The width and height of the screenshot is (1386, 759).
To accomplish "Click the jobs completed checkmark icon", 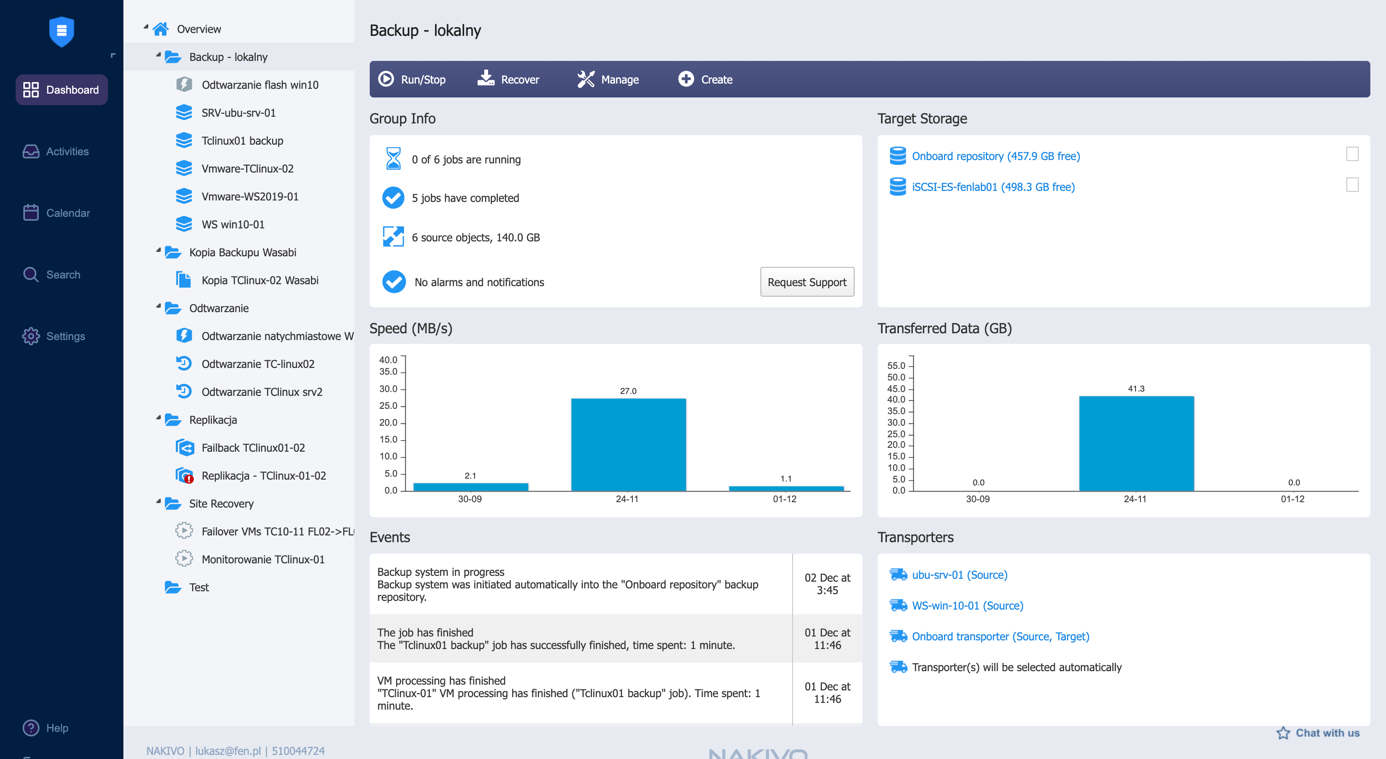I will [393, 198].
